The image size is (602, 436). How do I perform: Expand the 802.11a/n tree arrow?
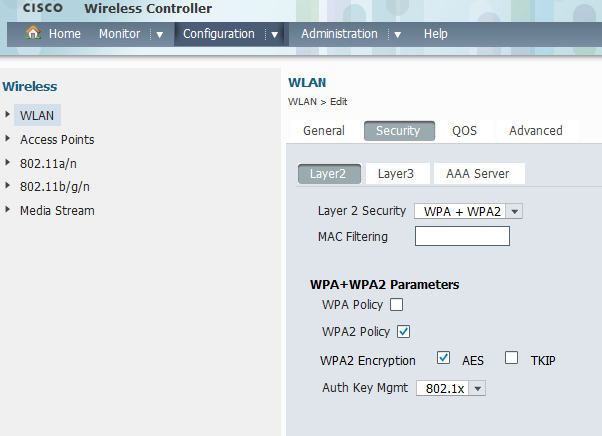click(x=7, y=162)
